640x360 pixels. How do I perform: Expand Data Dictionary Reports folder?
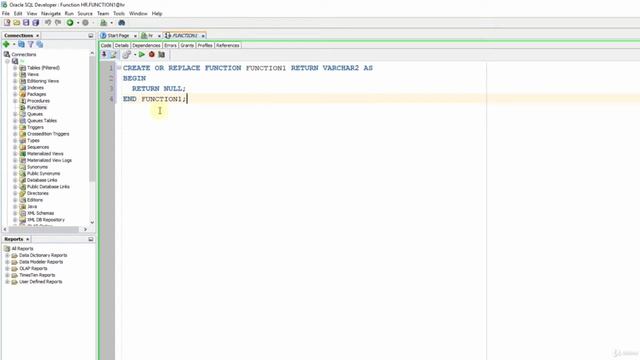click(7, 256)
